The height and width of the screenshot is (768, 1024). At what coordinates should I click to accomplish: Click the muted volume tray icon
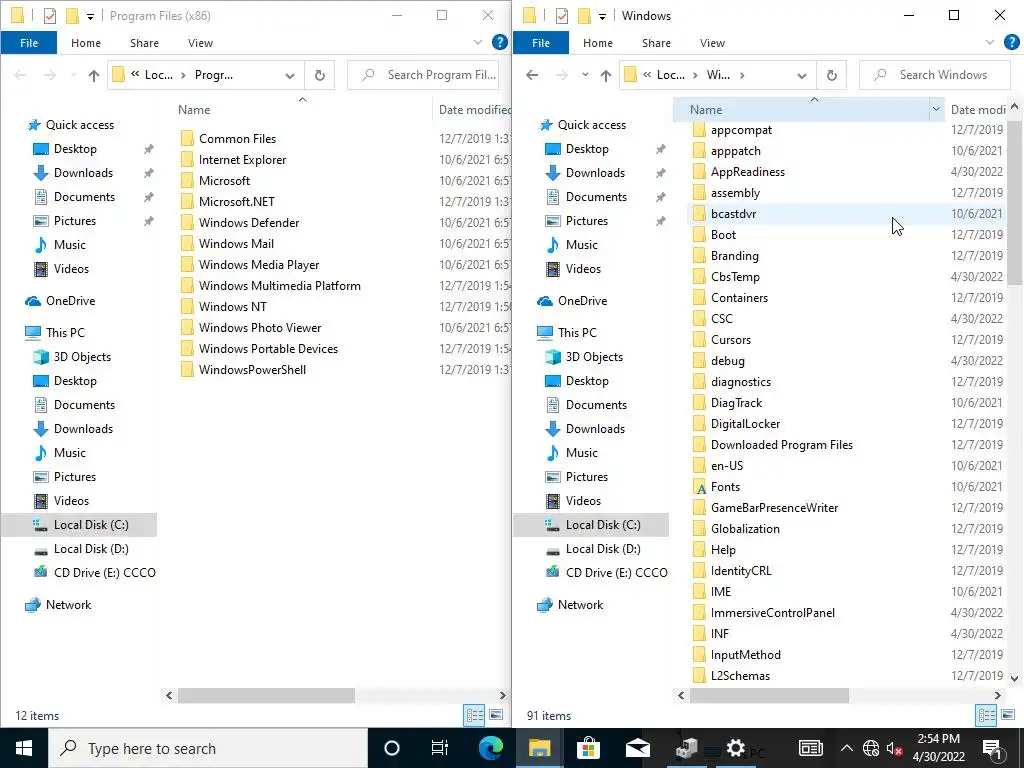click(x=895, y=748)
